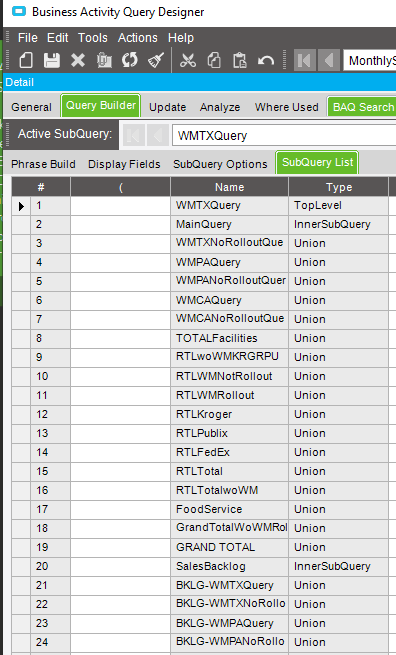396x655 pixels.
Task: Select the BKLG-WMPAQuery name cell
Action: pos(229,624)
